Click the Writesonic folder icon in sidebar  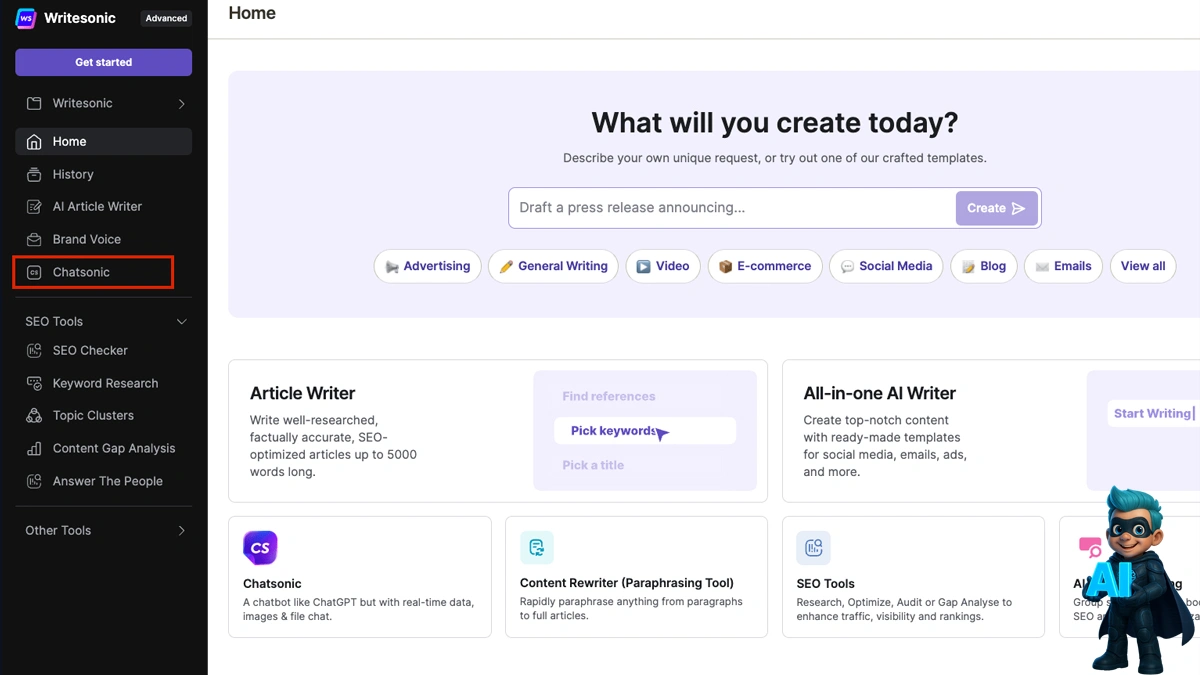[x=34, y=104]
